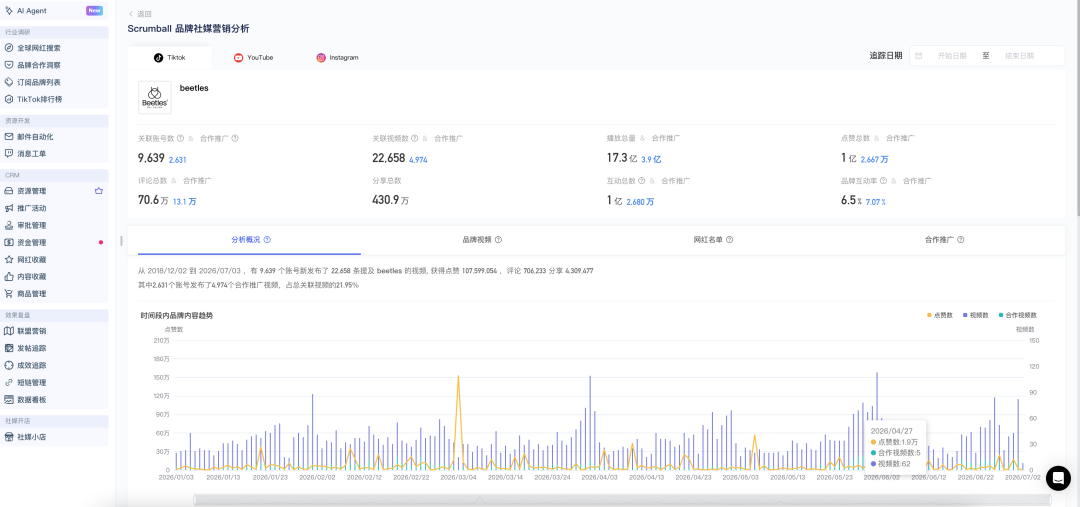Click the blue 4,974 partner videos value
The height and width of the screenshot is (507, 1080).
418,160
